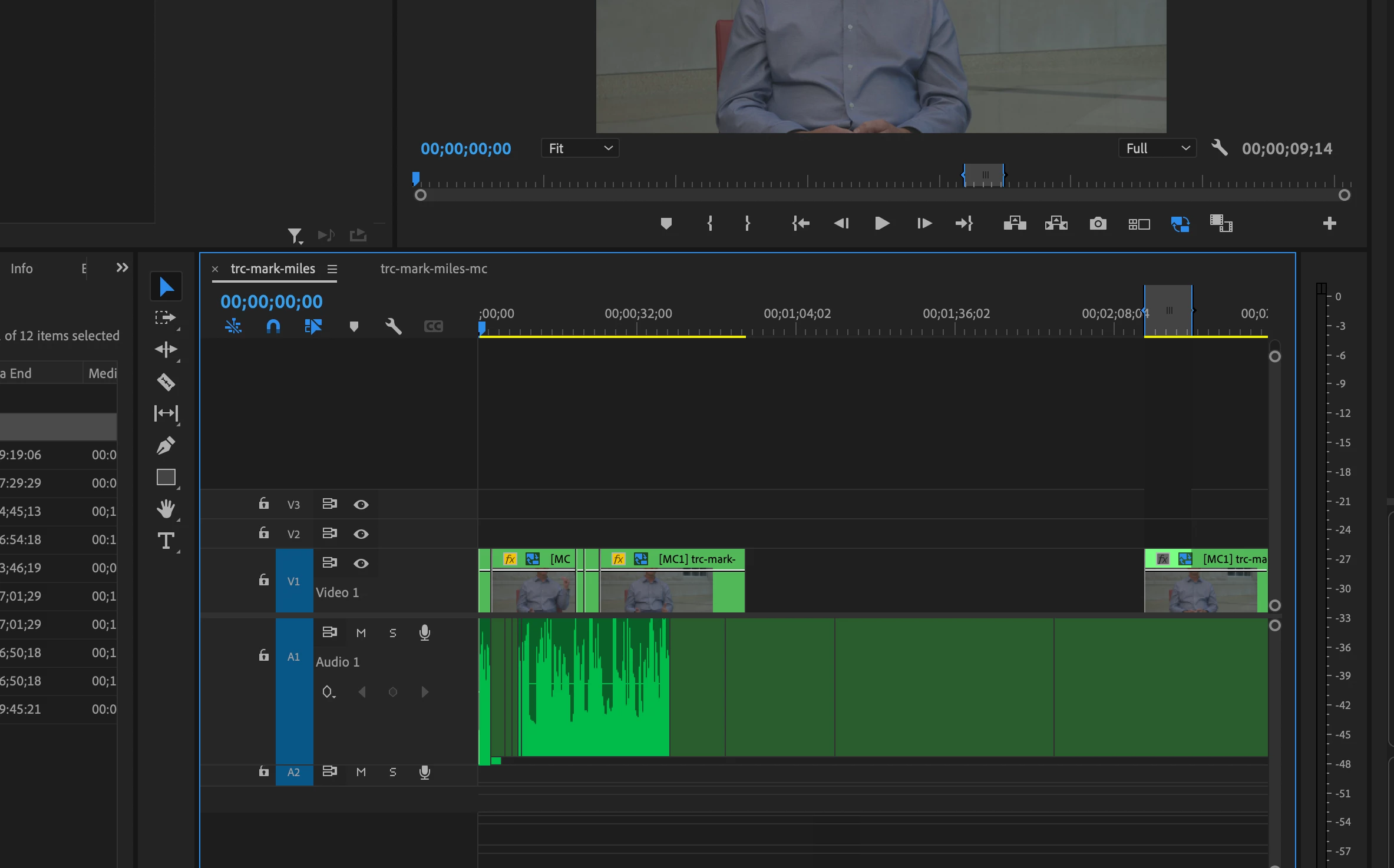
Task: Open trc-mark-miles panel menu
Action: pos(332,269)
